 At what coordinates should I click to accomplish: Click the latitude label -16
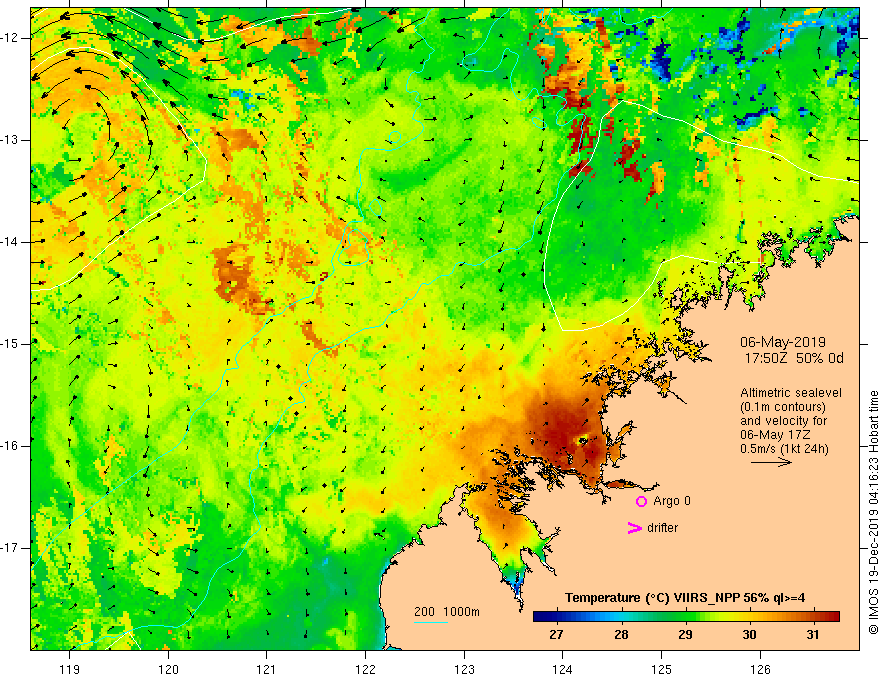10,446
